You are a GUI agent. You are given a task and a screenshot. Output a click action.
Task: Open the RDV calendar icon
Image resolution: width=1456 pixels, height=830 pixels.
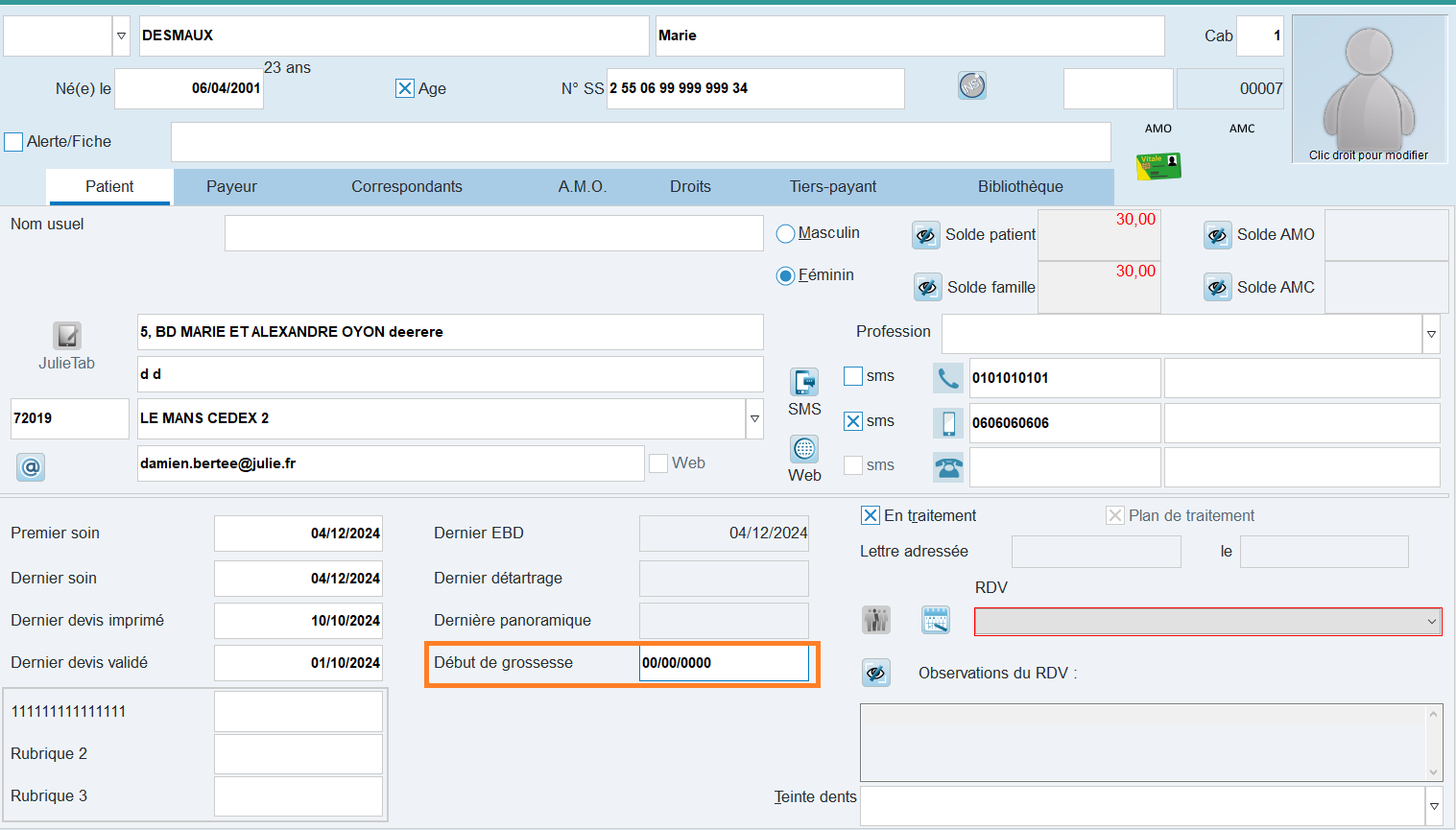click(x=935, y=620)
